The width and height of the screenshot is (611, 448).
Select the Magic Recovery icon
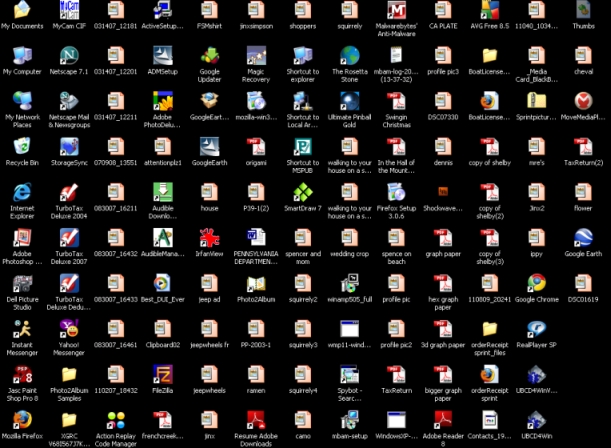256,55
